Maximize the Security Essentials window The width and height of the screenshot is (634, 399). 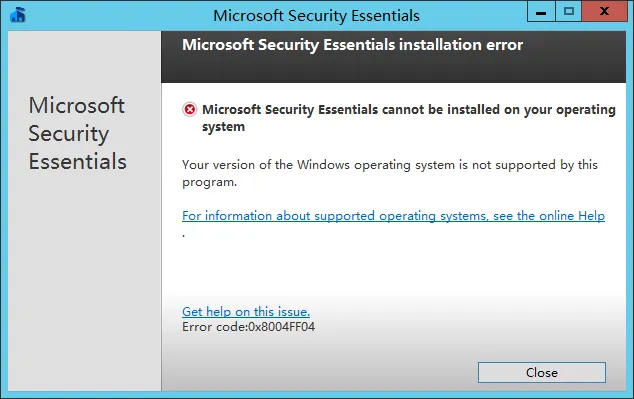[x=568, y=11]
